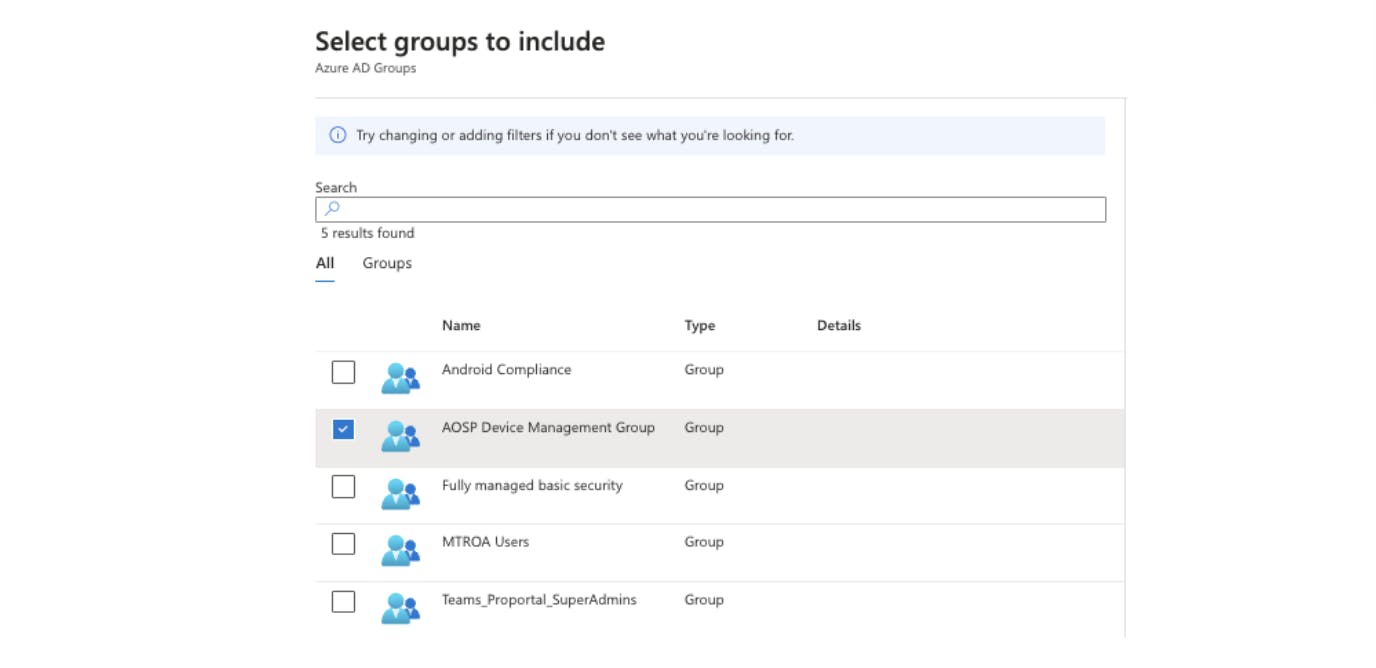Click the MTROA Users group icon
This screenshot has width=1376, height=668.
pos(400,550)
